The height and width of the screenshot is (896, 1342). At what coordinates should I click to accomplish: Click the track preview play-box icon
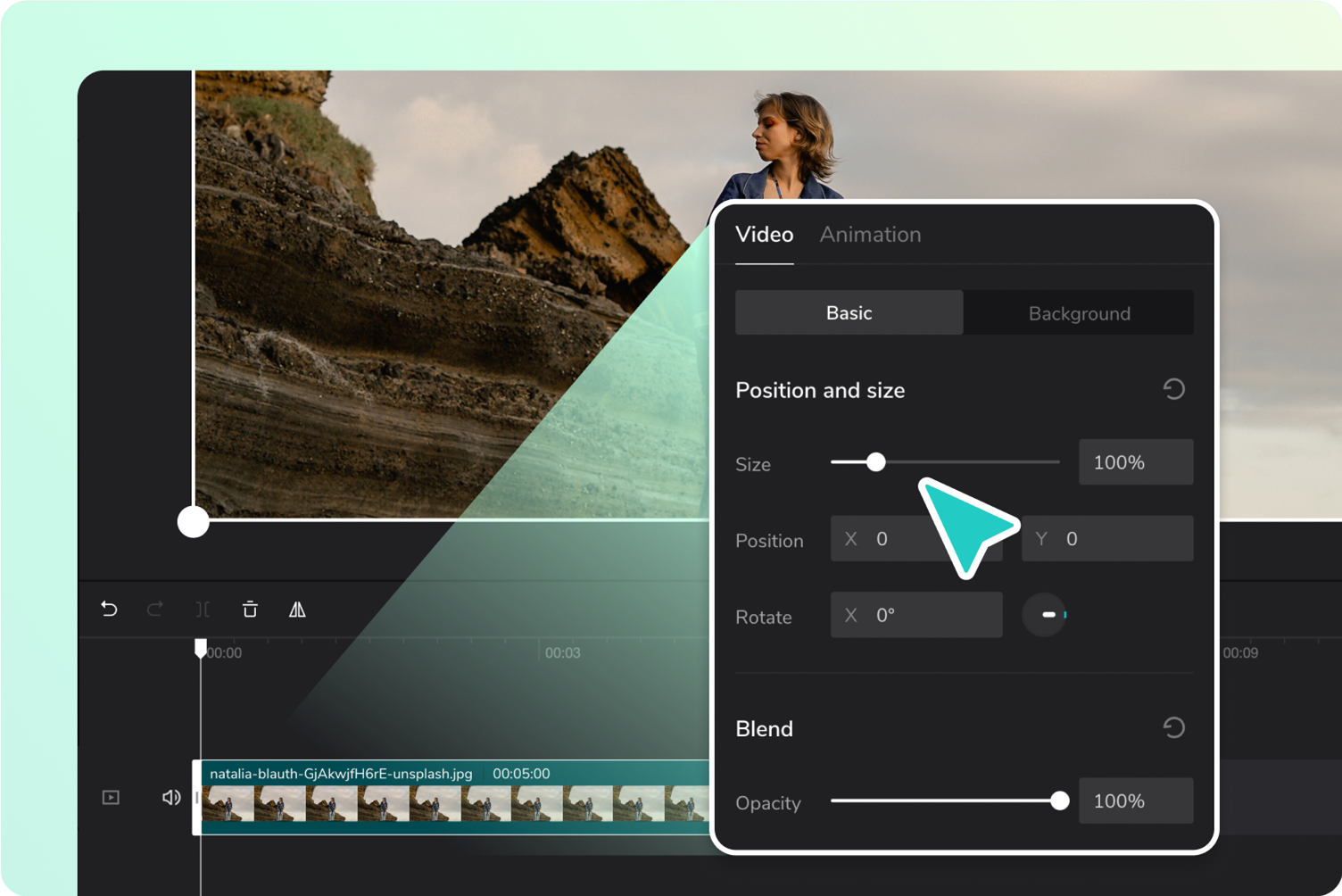111,797
